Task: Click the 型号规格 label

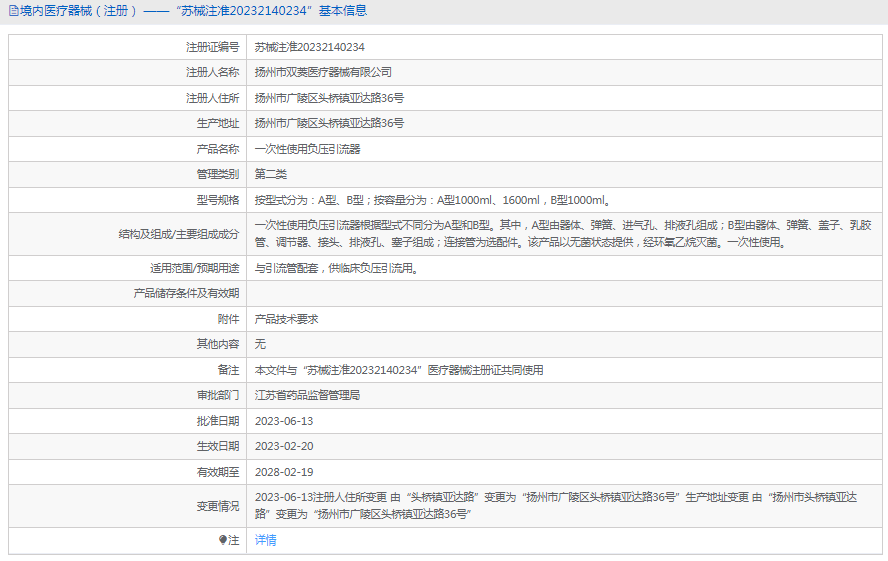Action: [218, 200]
